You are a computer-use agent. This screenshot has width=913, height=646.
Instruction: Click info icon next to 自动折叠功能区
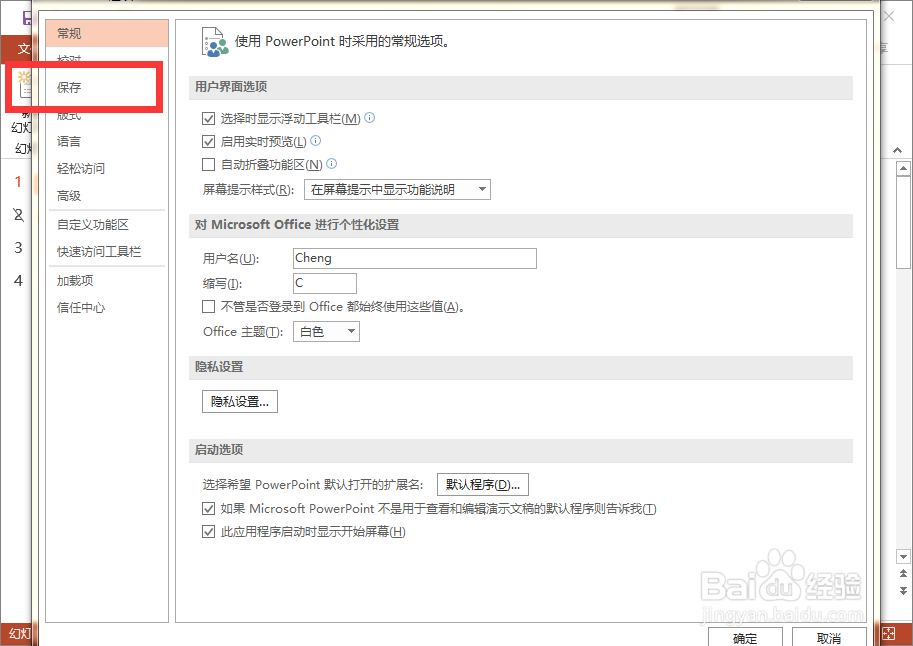pos(331,164)
